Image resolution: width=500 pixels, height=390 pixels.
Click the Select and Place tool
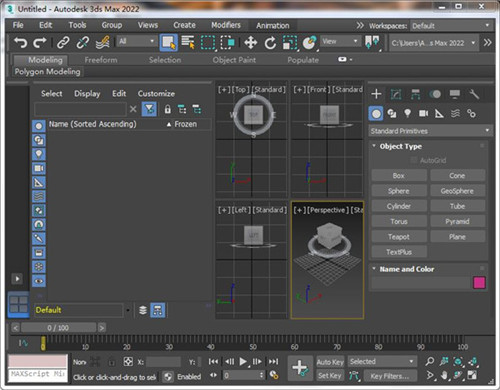pos(310,43)
